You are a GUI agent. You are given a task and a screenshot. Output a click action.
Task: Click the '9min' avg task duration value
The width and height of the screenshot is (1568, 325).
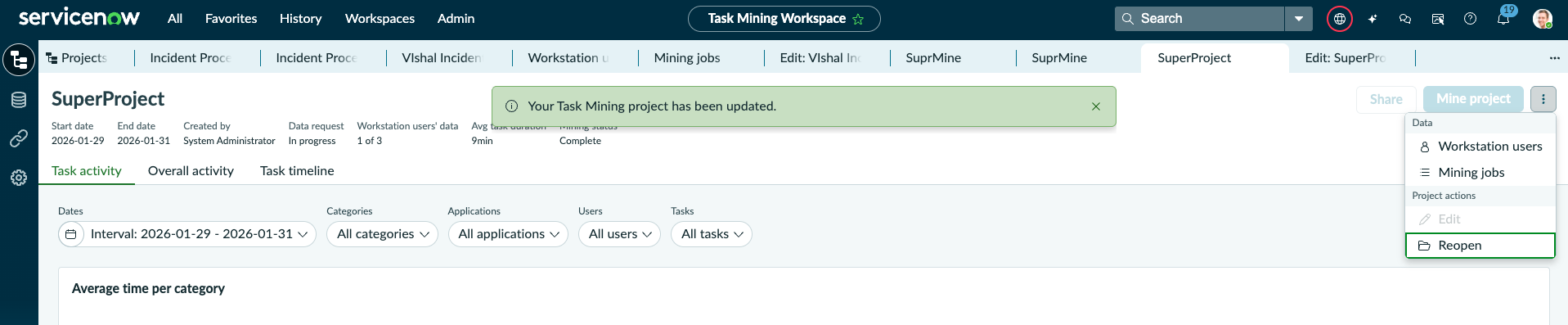(482, 141)
